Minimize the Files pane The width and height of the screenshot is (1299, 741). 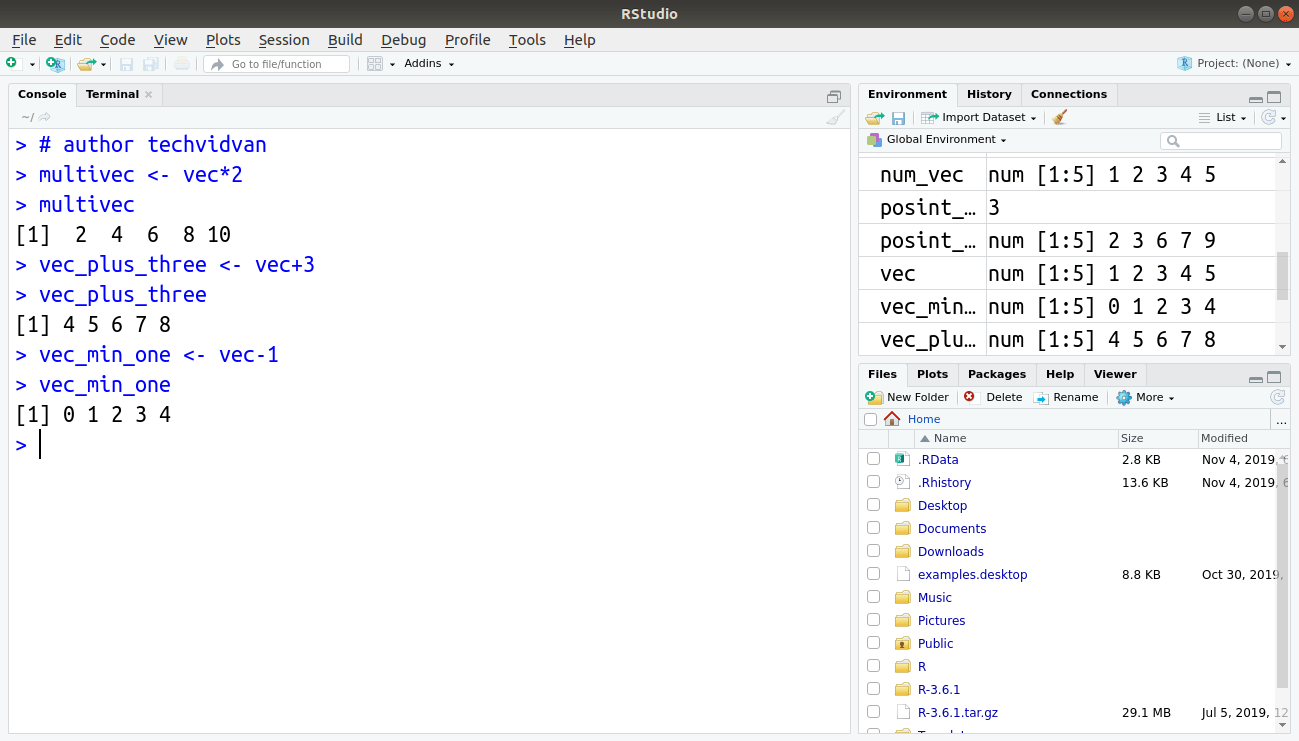1255,379
